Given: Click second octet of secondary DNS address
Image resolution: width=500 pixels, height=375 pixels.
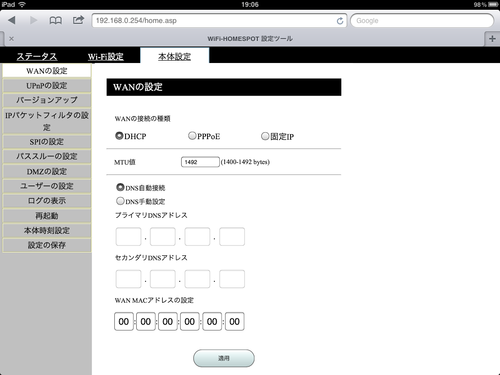Looking at the screenshot, I should point(163,279).
